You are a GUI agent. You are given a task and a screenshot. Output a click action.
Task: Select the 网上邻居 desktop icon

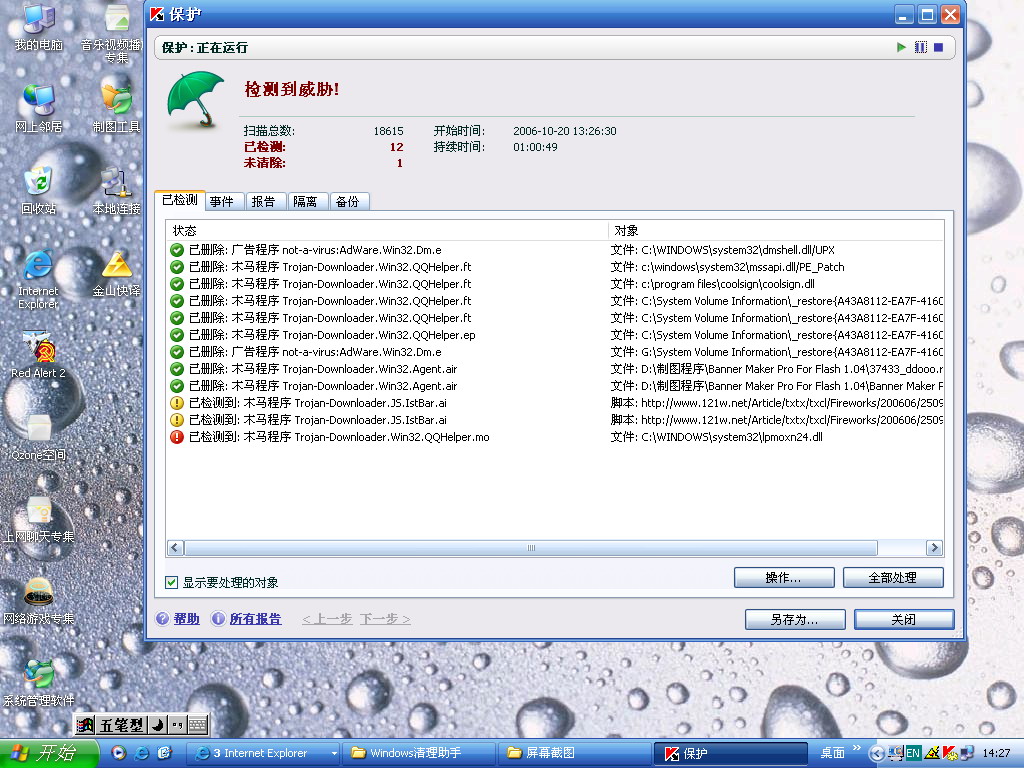tap(39, 108)
